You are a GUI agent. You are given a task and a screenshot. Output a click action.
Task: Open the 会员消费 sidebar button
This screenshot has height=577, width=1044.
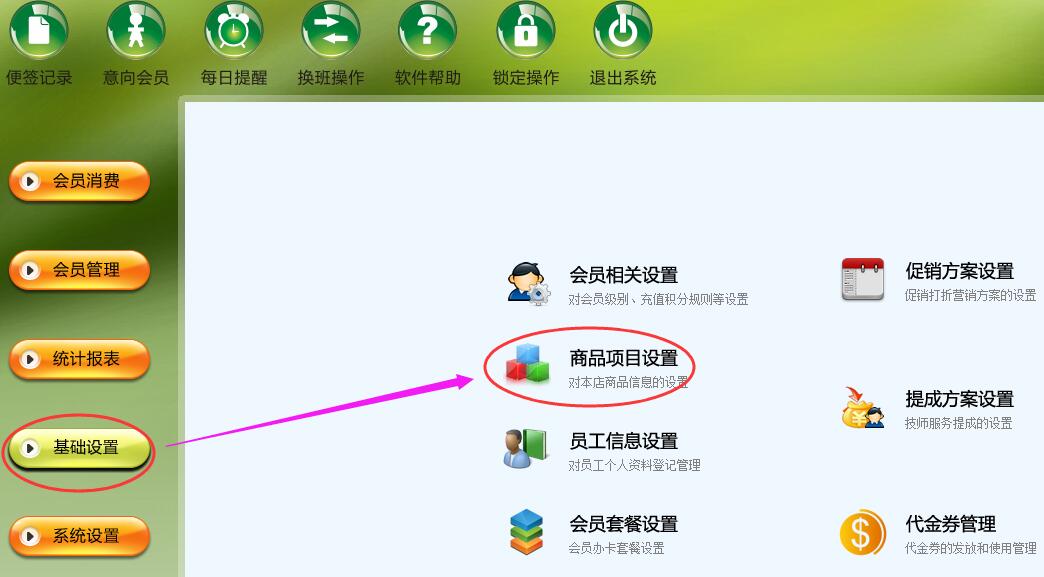tap(79, 181)
